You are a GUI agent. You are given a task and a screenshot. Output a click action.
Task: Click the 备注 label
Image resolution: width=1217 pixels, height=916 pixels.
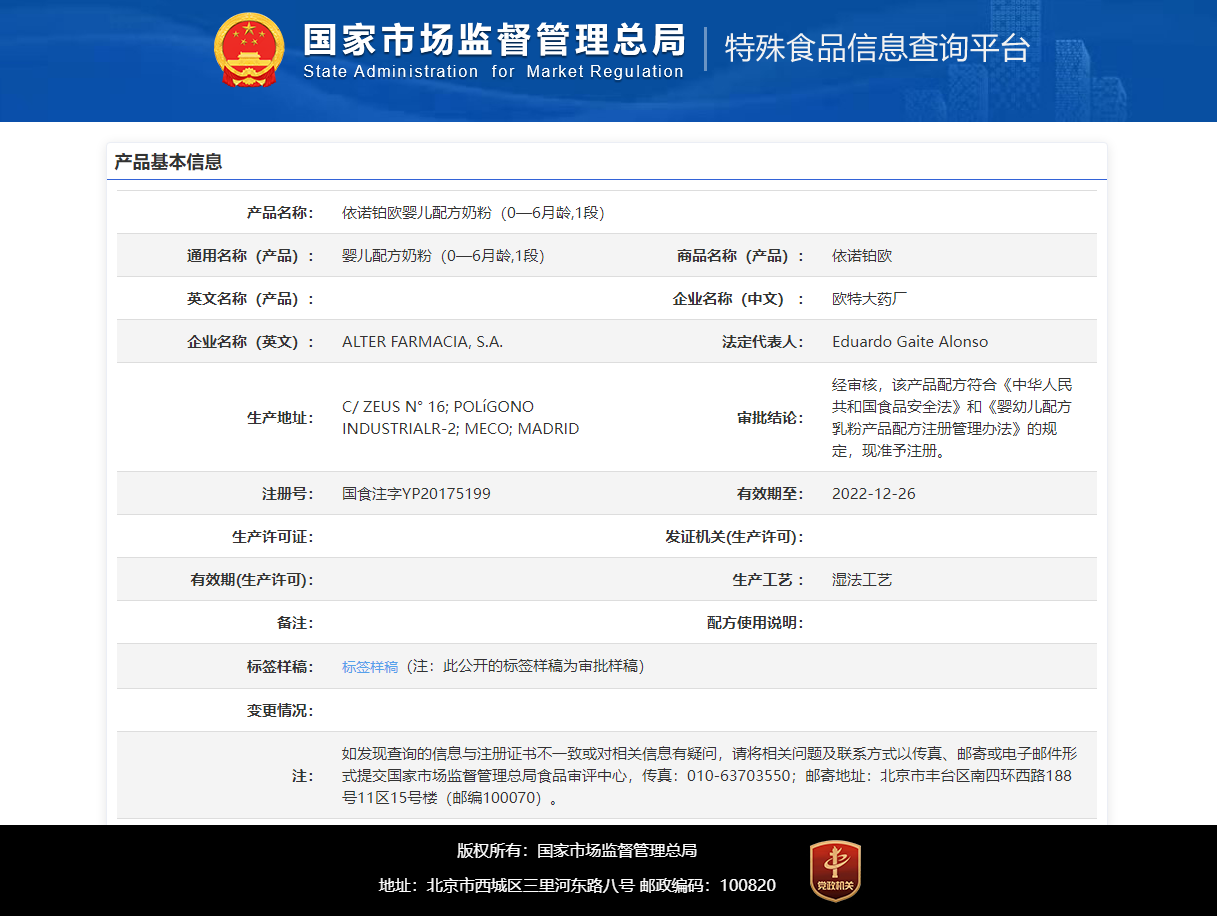pyautogui.click(x=295, y=623)
